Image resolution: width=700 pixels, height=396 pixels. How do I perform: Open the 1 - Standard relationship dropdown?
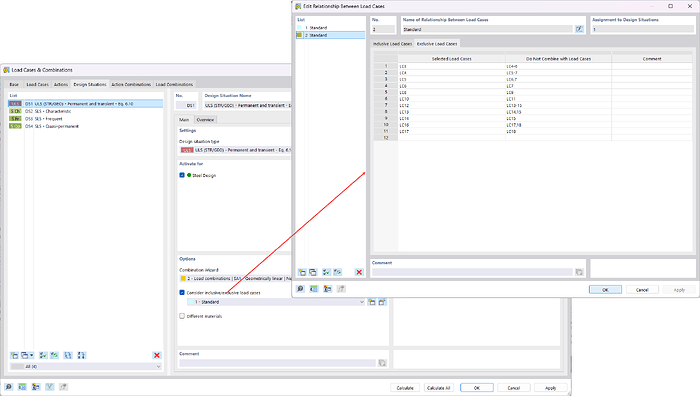tap(276, 302)
